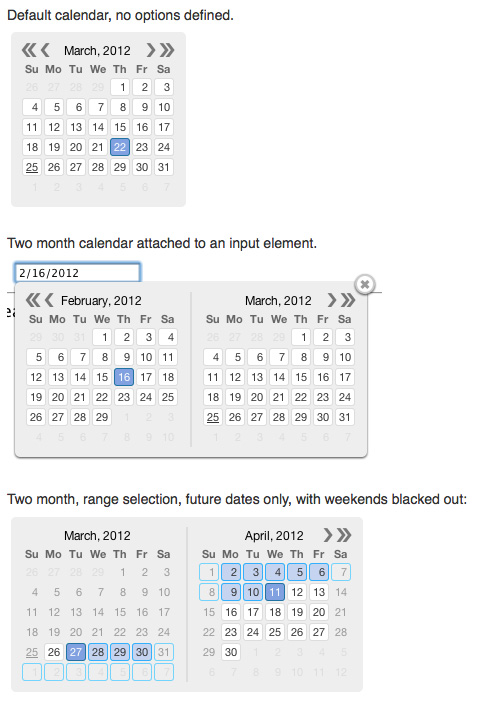This screenshot has height=714, width=500.
Task: Click the date input showing 2/16/2012
Action: click(77, 273)
